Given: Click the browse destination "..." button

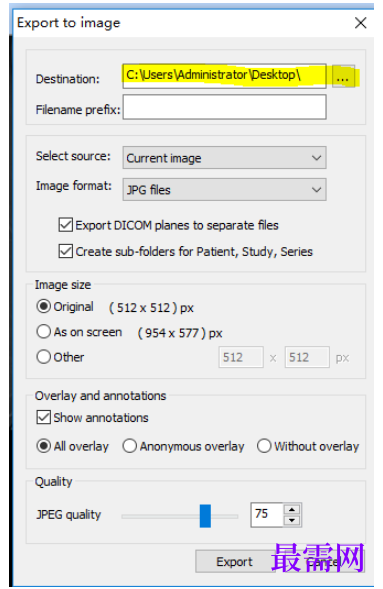Looking at the screenshot, I should 343,76.
